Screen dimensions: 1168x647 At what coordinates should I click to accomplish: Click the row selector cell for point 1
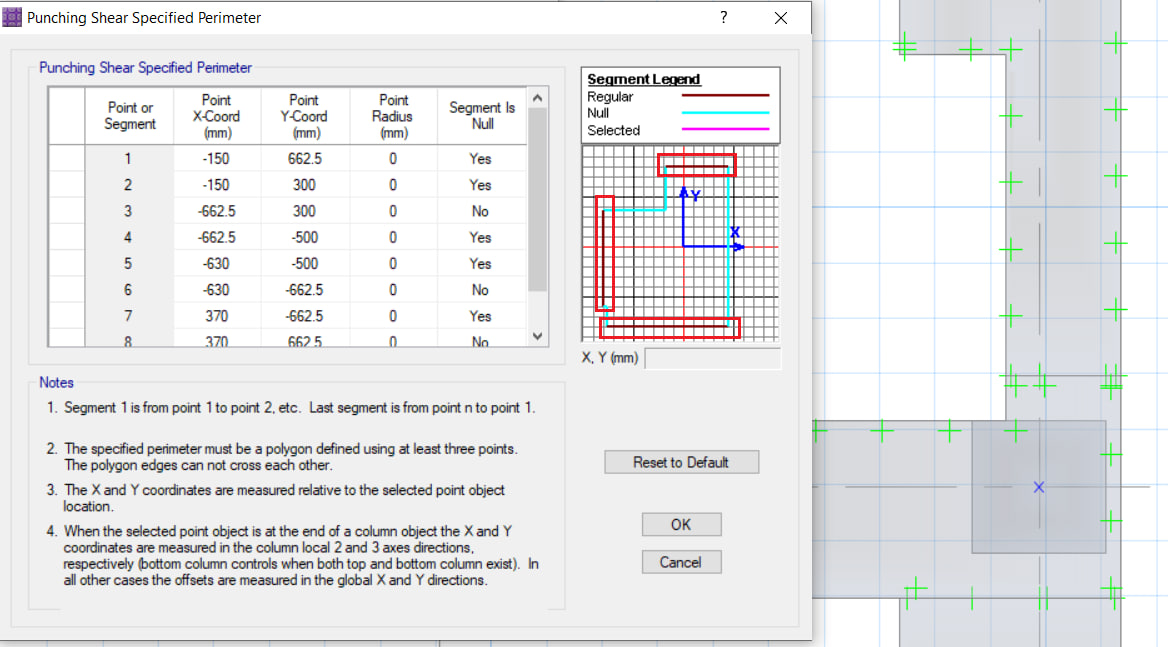tap(67, 159)
